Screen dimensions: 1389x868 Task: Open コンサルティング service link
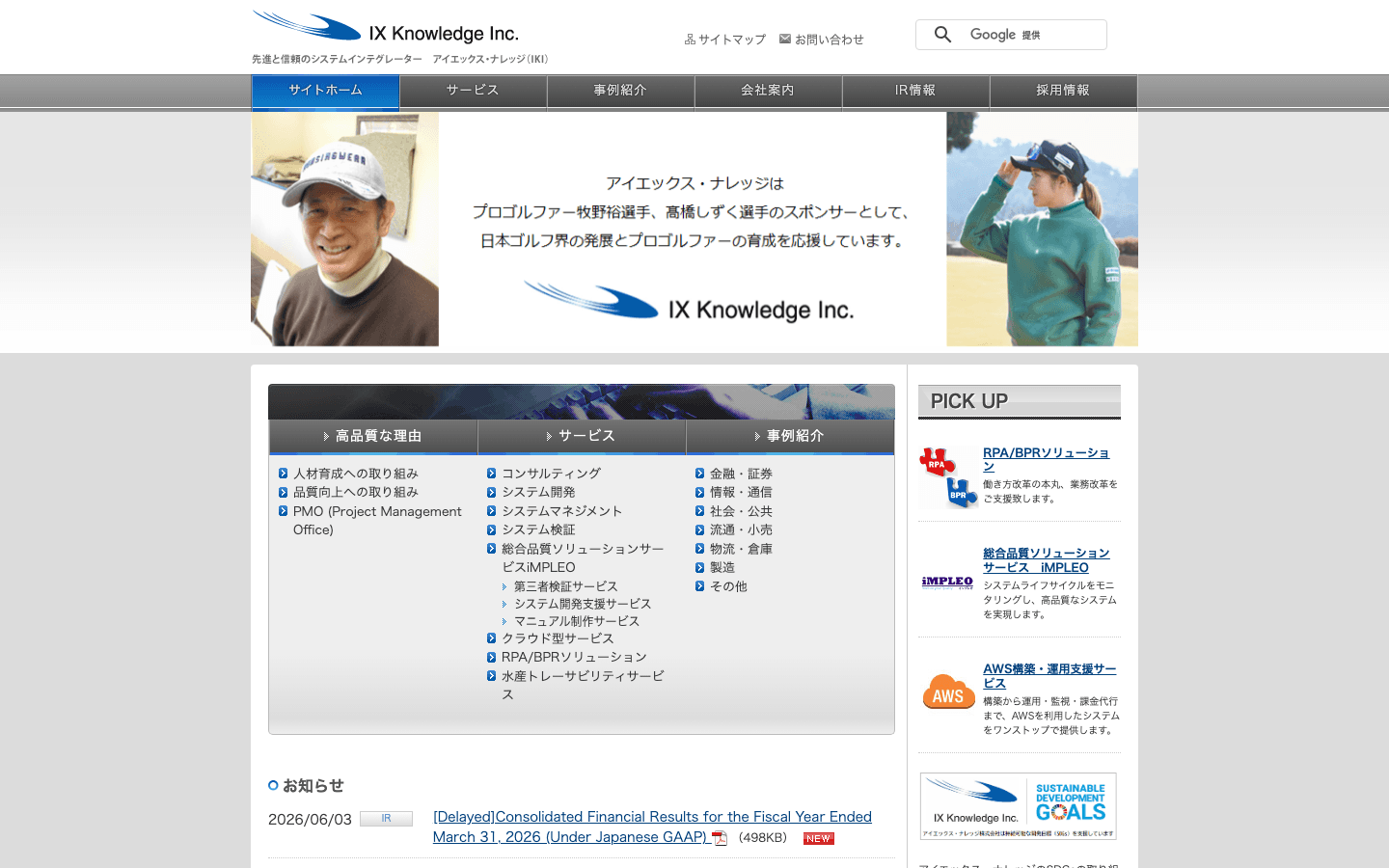pos(551,474)
